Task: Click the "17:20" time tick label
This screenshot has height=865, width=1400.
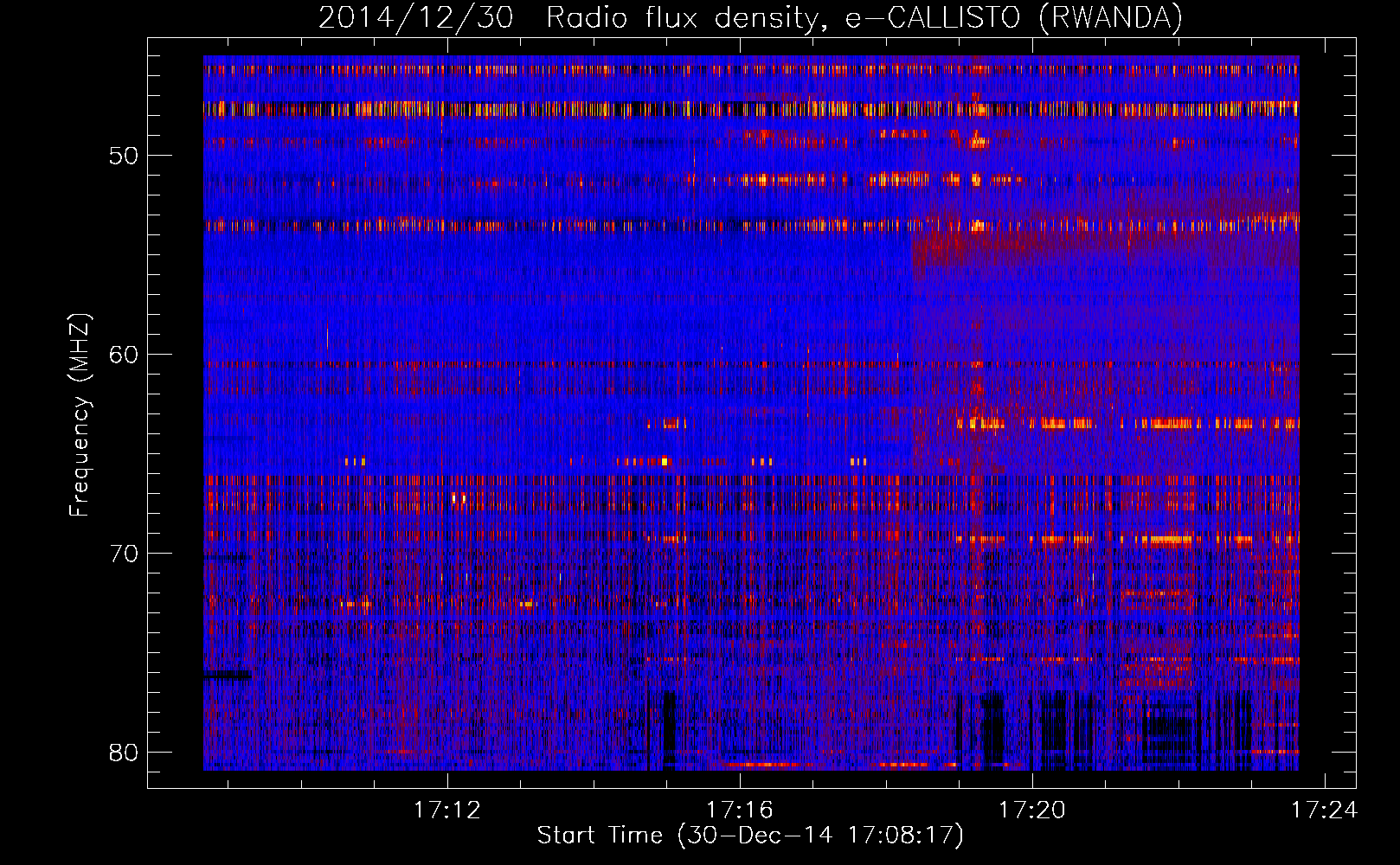Action: [x=1032, y=811]
